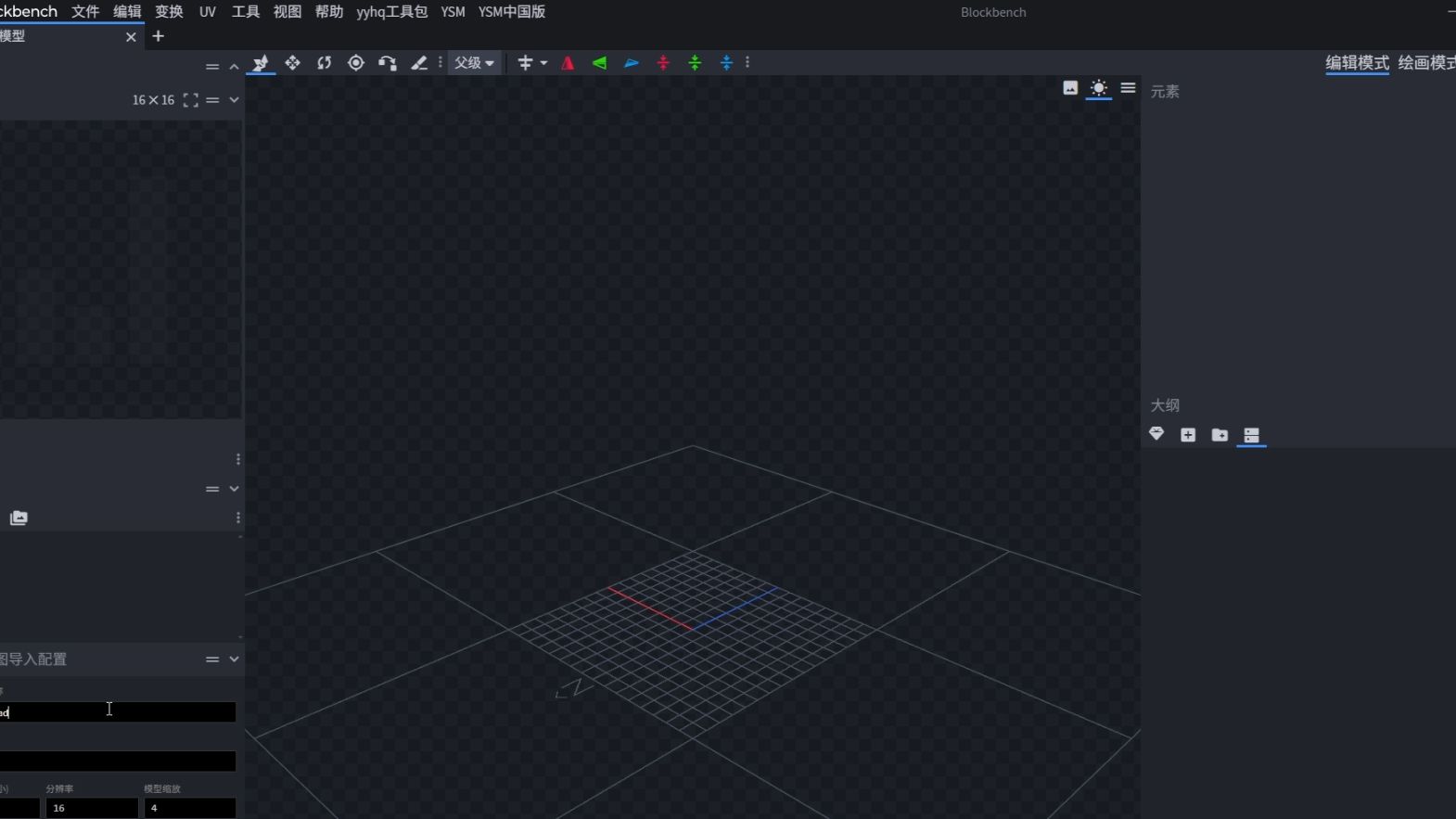1456x819 pixels.
Task: Toggle outliner more-options view icon
Action: [1251, 435]
